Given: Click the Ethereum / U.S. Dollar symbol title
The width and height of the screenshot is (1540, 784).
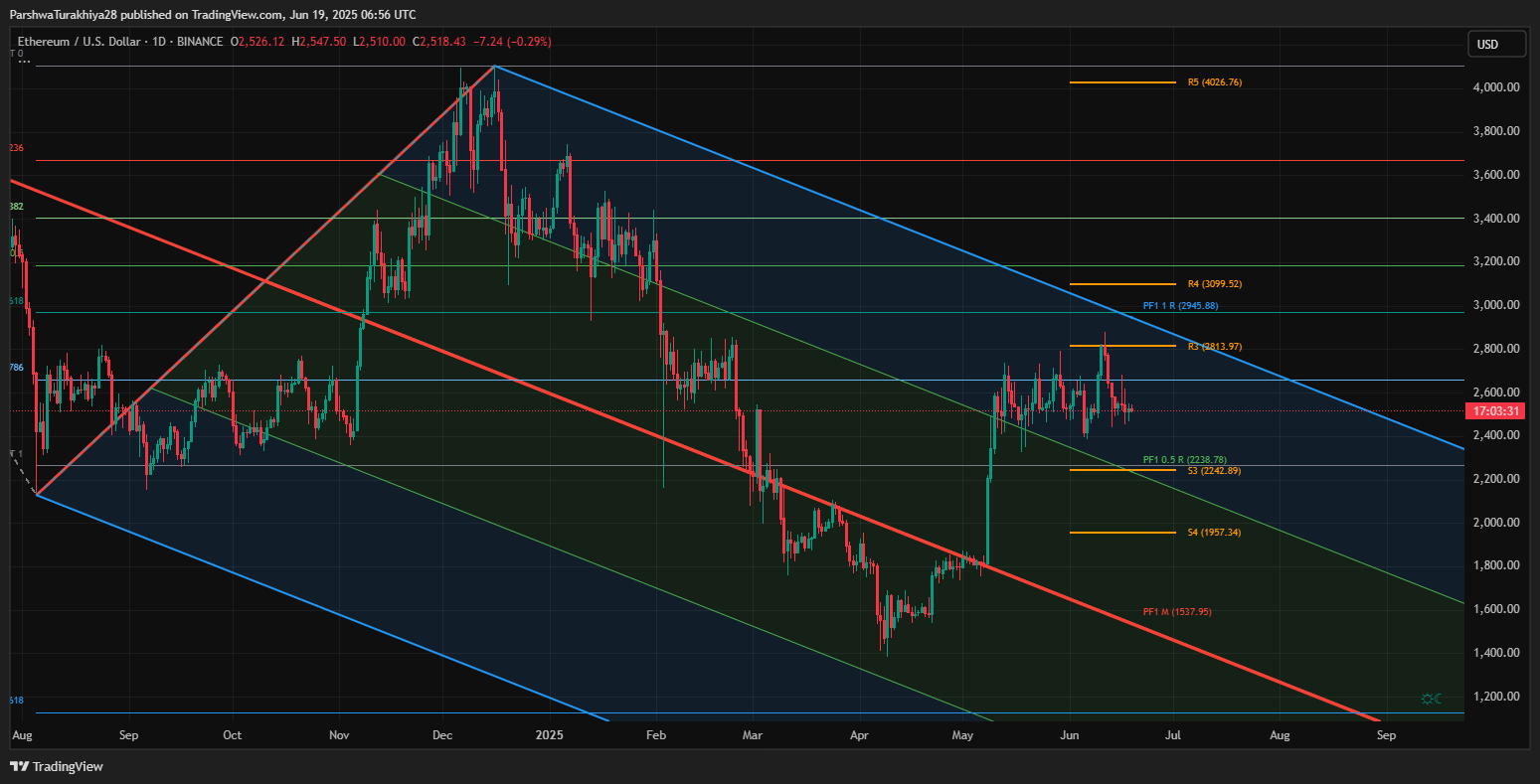Looking at the screenshot, I should 72,42.
